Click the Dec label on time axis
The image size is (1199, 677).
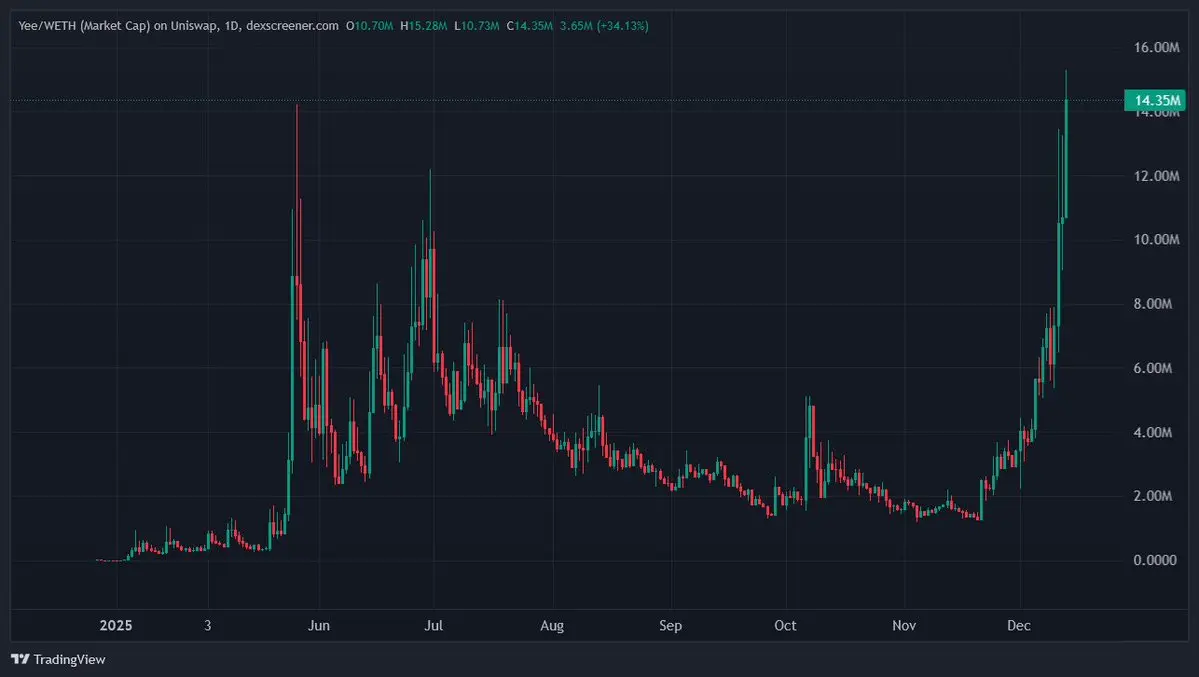(x=1019, y=625)
